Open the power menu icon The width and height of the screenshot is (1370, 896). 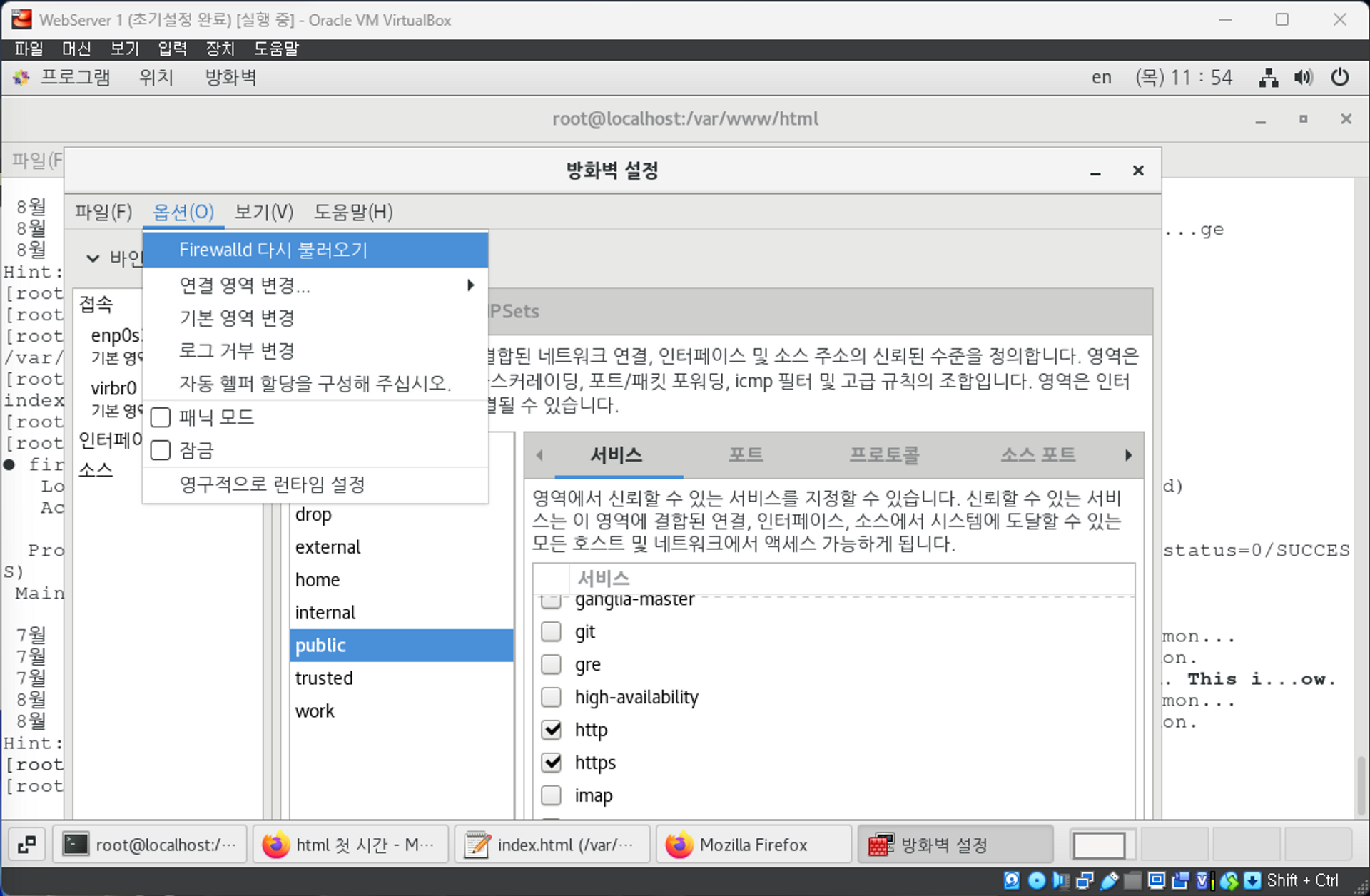pos(1339,77)
